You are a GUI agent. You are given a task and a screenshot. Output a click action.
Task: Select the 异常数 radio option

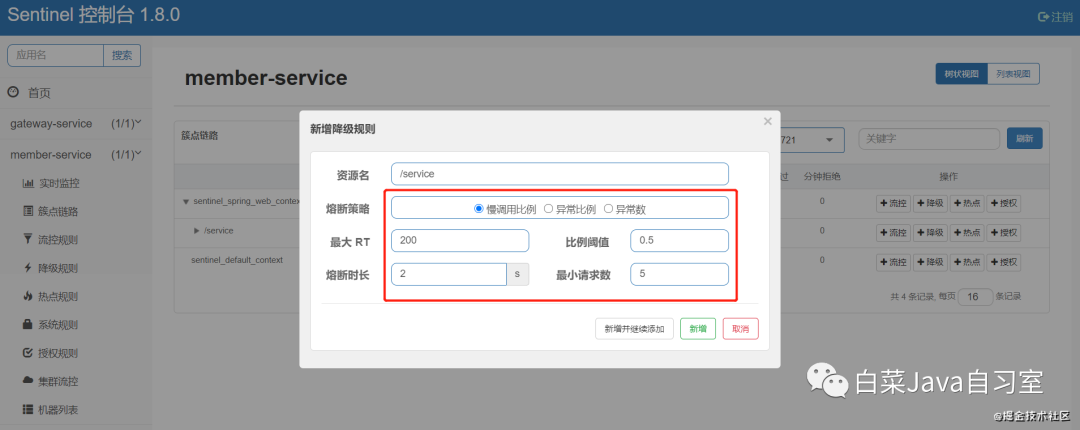tap(608, 209)
